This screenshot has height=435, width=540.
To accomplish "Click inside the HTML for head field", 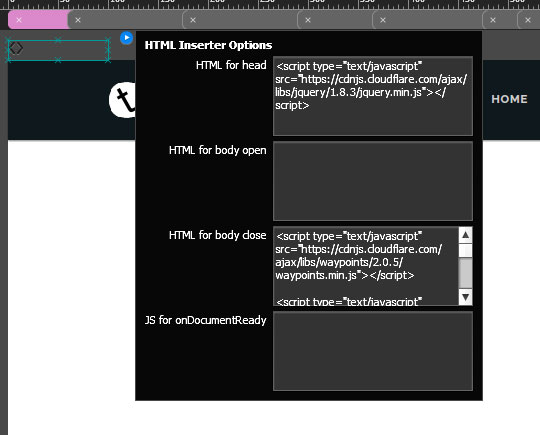I will (x=373, y=96).
